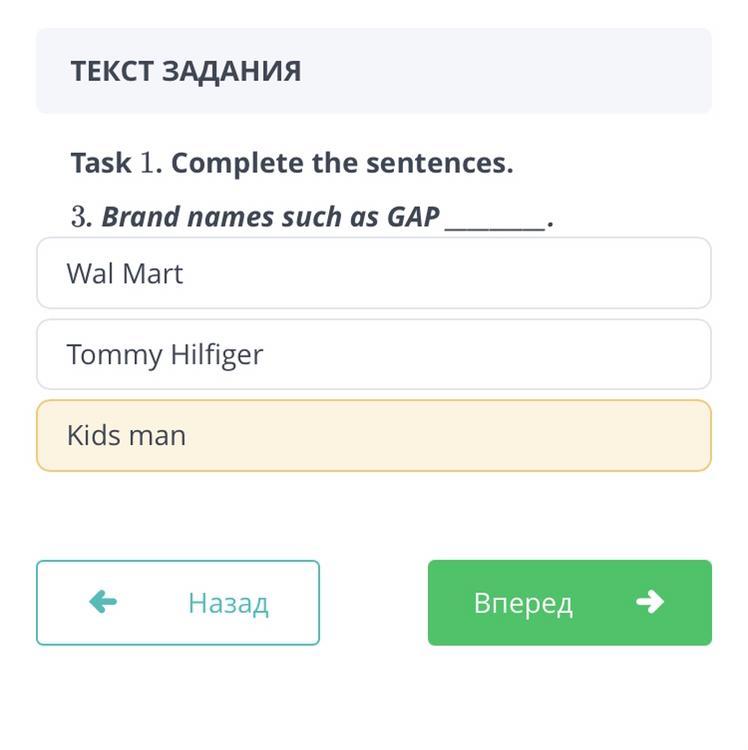Click the question number "3."
748x750 pixels.
tap(81, 217)
